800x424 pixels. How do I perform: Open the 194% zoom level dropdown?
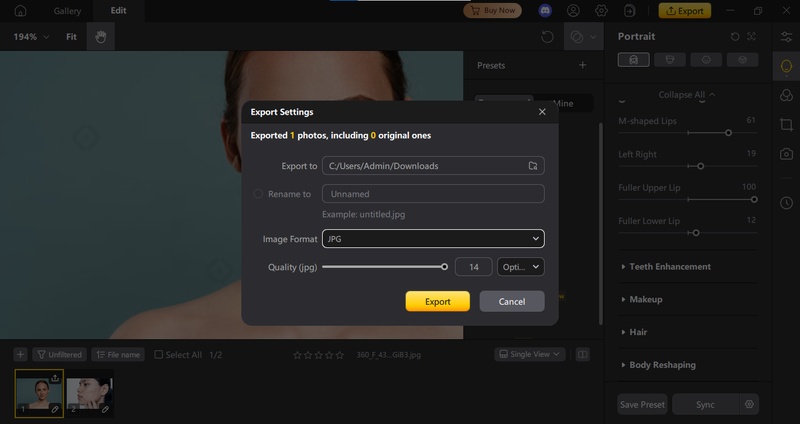point(31,37)
